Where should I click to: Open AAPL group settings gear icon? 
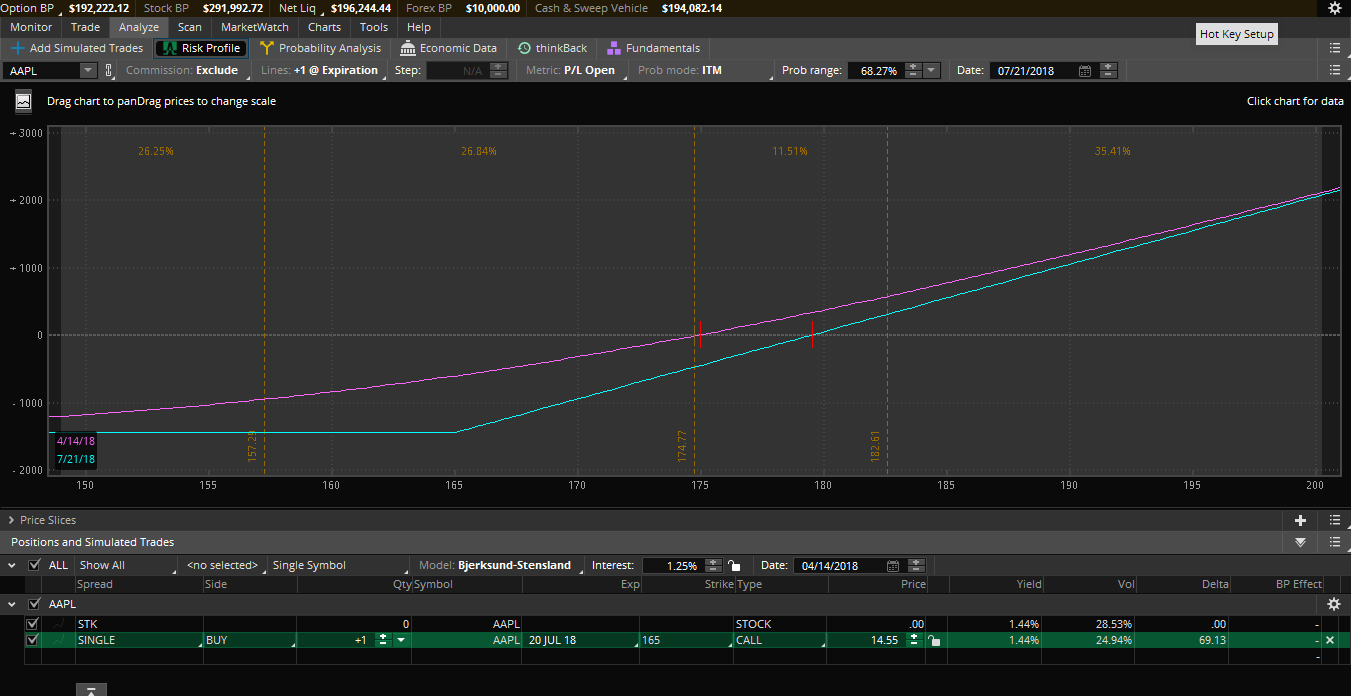(x=1333, y=604)
